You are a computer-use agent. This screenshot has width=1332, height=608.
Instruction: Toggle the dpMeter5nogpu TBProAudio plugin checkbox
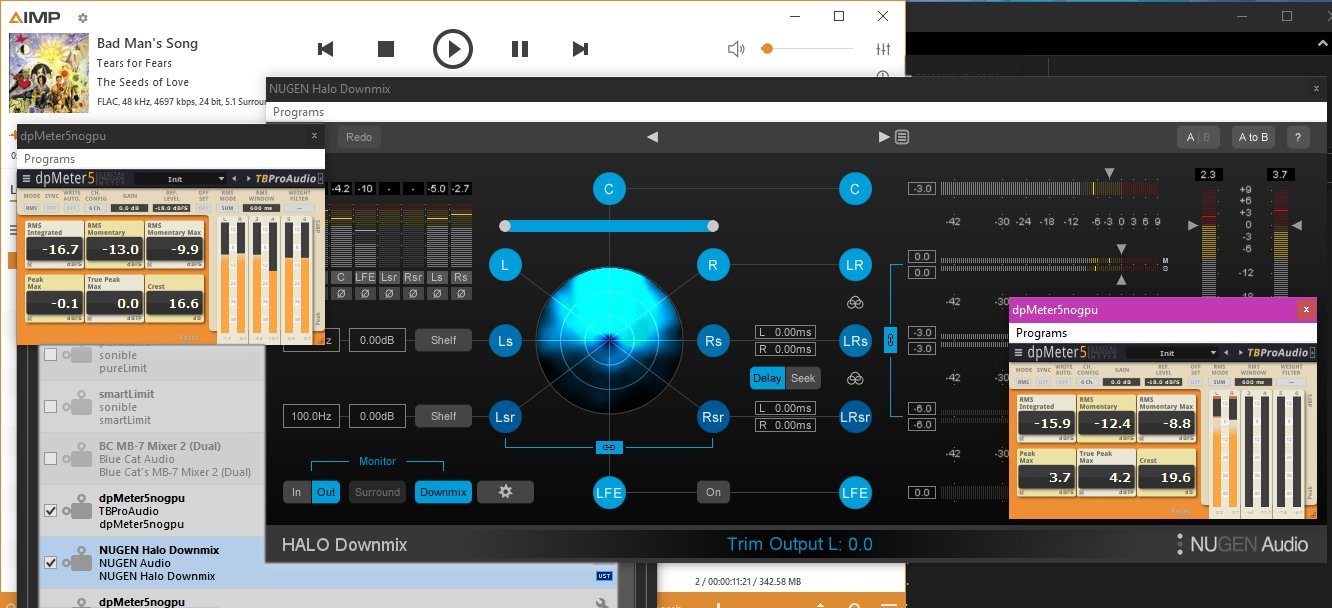[51, 510]
